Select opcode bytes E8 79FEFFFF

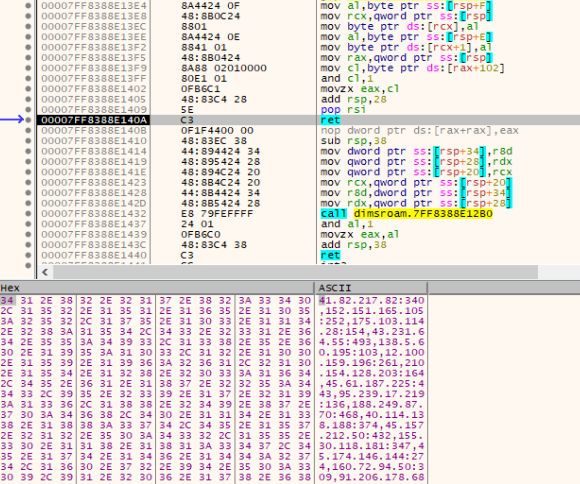pos(217,214)
